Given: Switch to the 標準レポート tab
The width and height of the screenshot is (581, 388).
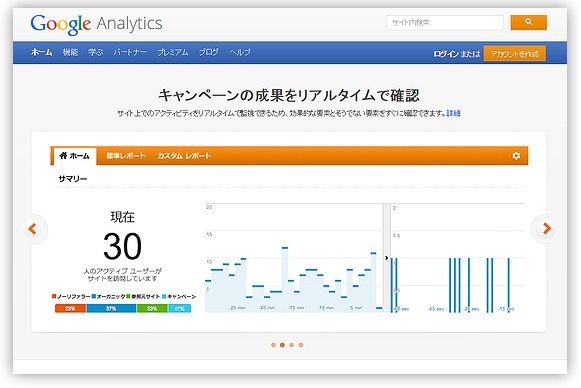Looking at the screenshot, I should click(126, 156).
